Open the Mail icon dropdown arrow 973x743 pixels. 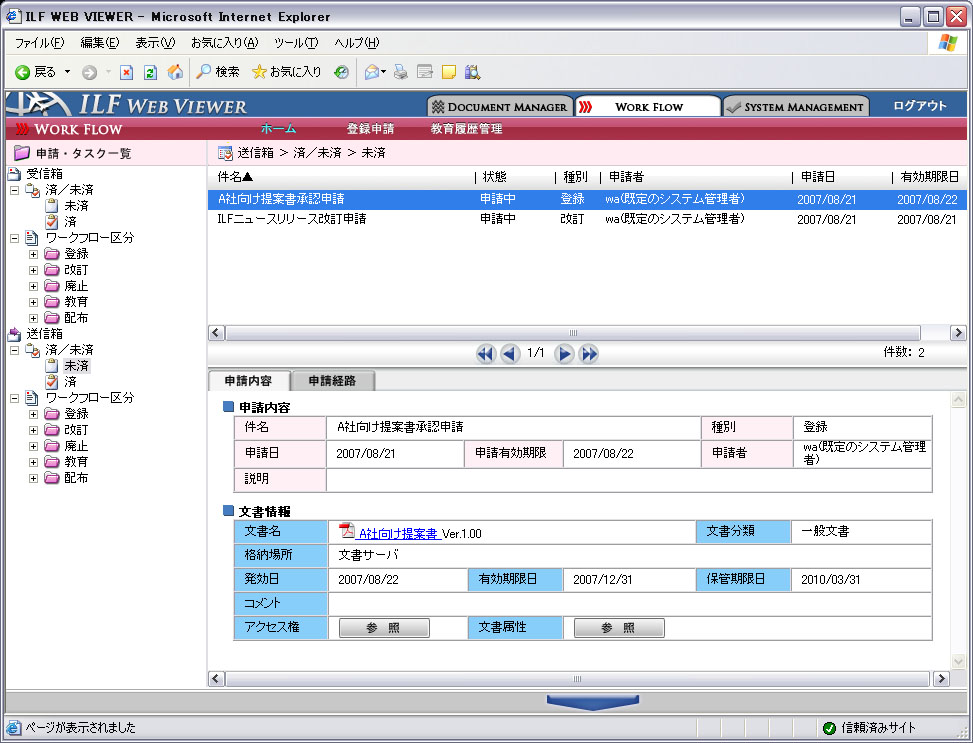click(x=383, y=73)
